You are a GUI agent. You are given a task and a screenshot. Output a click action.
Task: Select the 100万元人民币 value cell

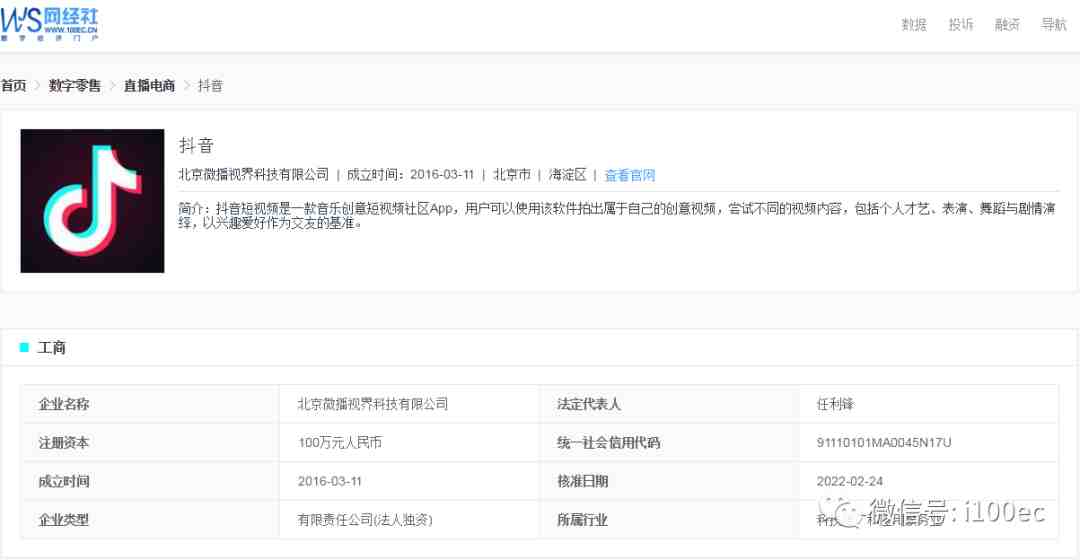click(x=409, y=443)
